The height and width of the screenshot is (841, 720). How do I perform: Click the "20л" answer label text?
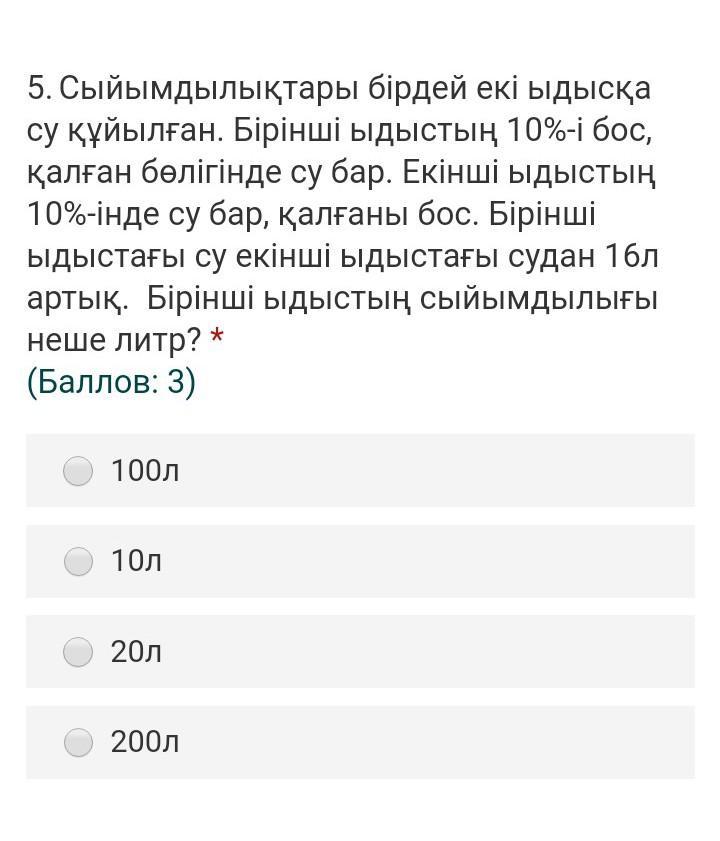[x=136, y=652]
